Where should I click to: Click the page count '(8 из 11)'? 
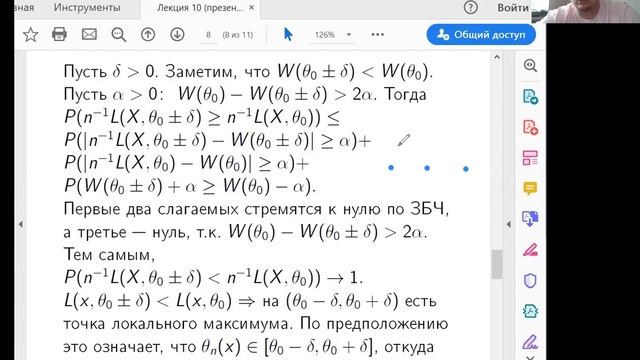[x=238, y=35]
